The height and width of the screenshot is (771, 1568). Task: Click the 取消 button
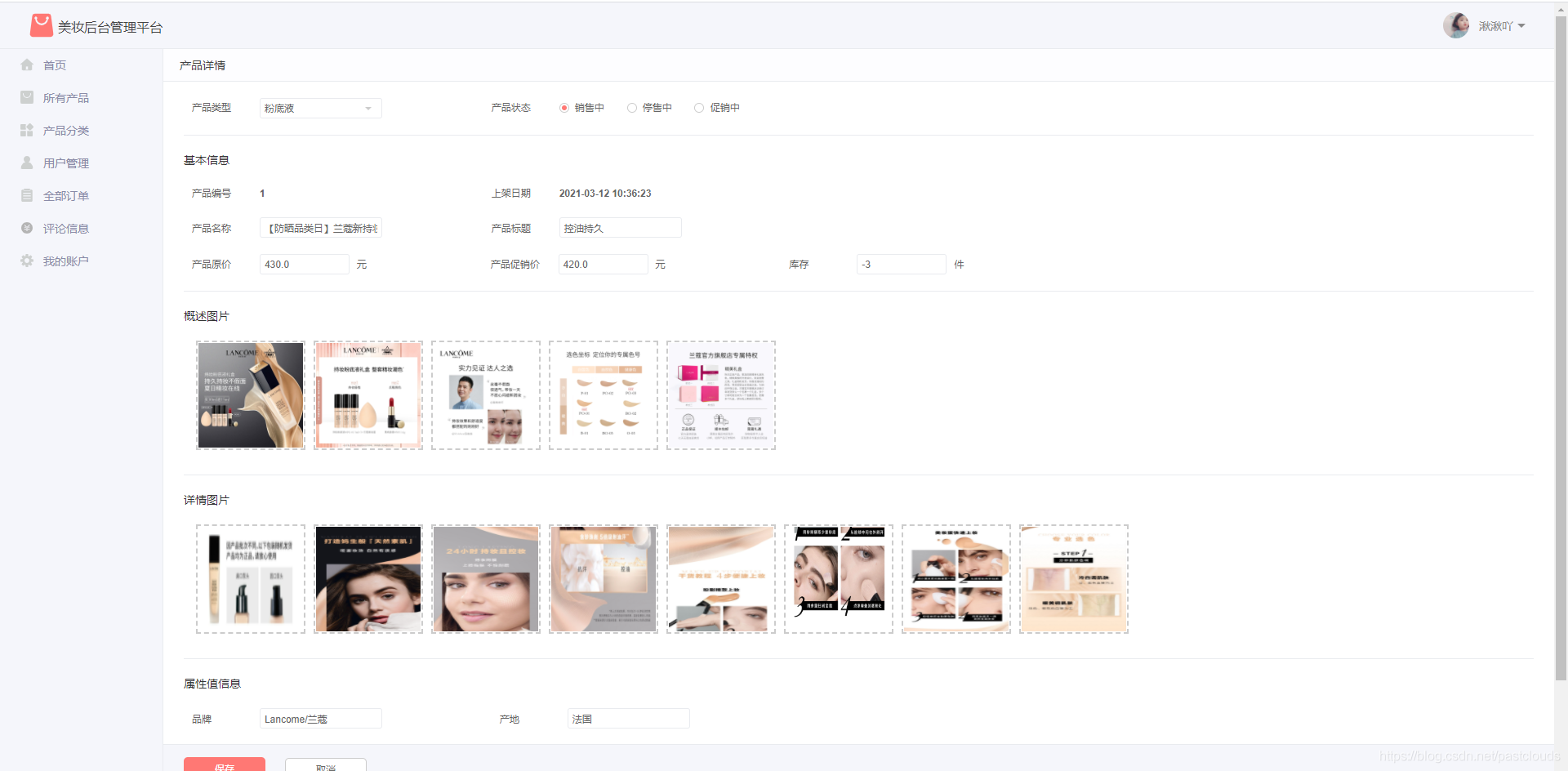[x=326, y=764]
